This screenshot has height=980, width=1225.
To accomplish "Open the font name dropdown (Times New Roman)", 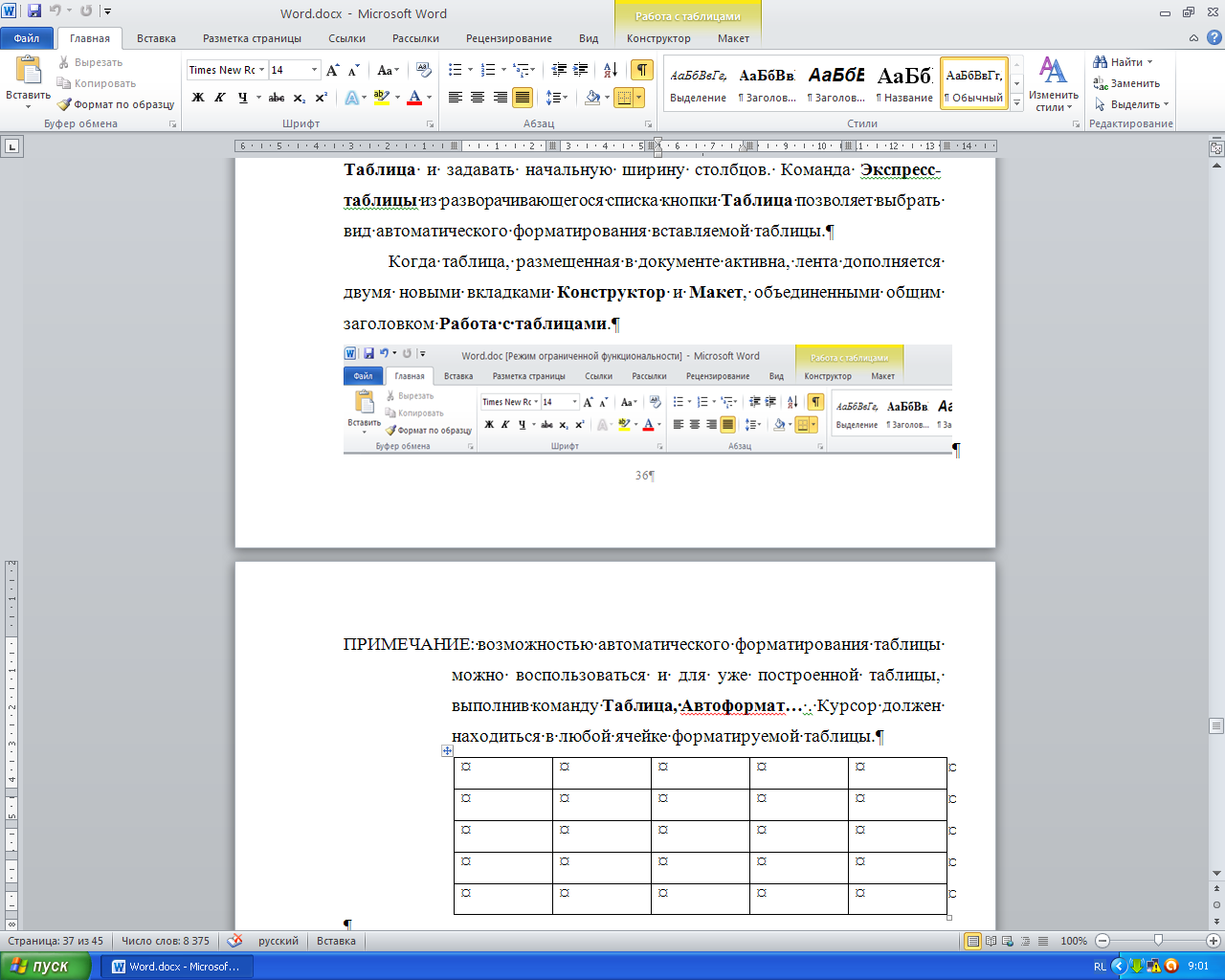I will pyautogui.click(x=262, y=70).
